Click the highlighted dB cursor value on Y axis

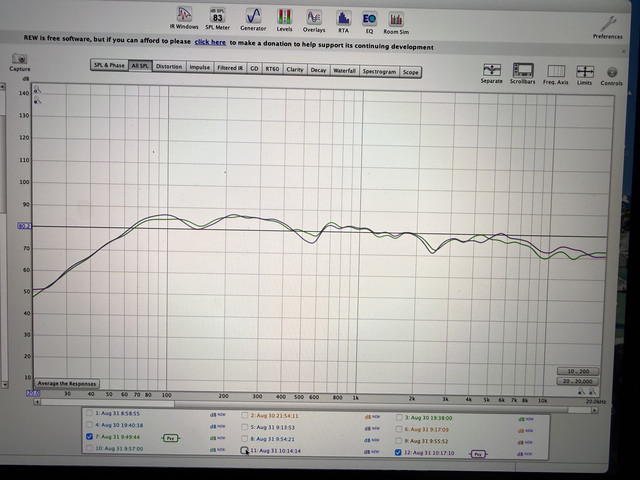coord(24,226)
